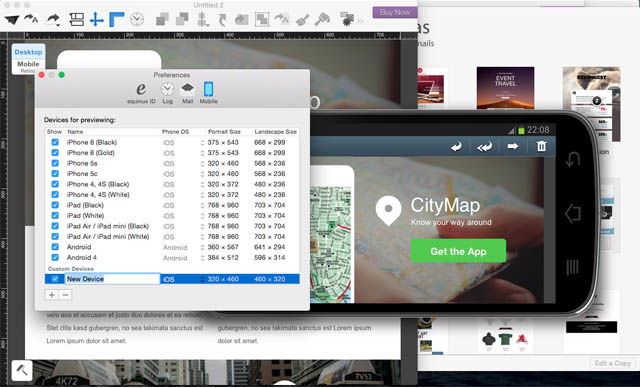The width and height of the screenshot is (640, 388).
Task: Click the align objects toolbar icon
Action: click(203, 19)
